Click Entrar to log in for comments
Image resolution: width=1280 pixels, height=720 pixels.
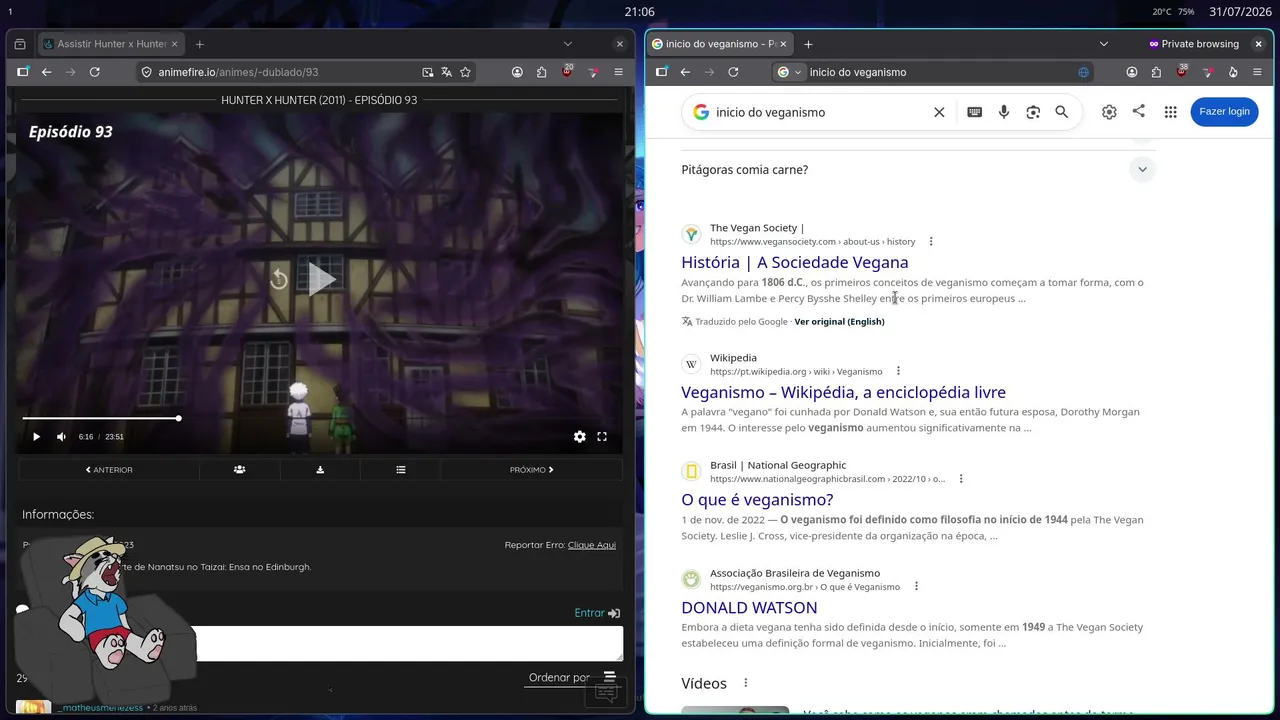pos(597,613)
